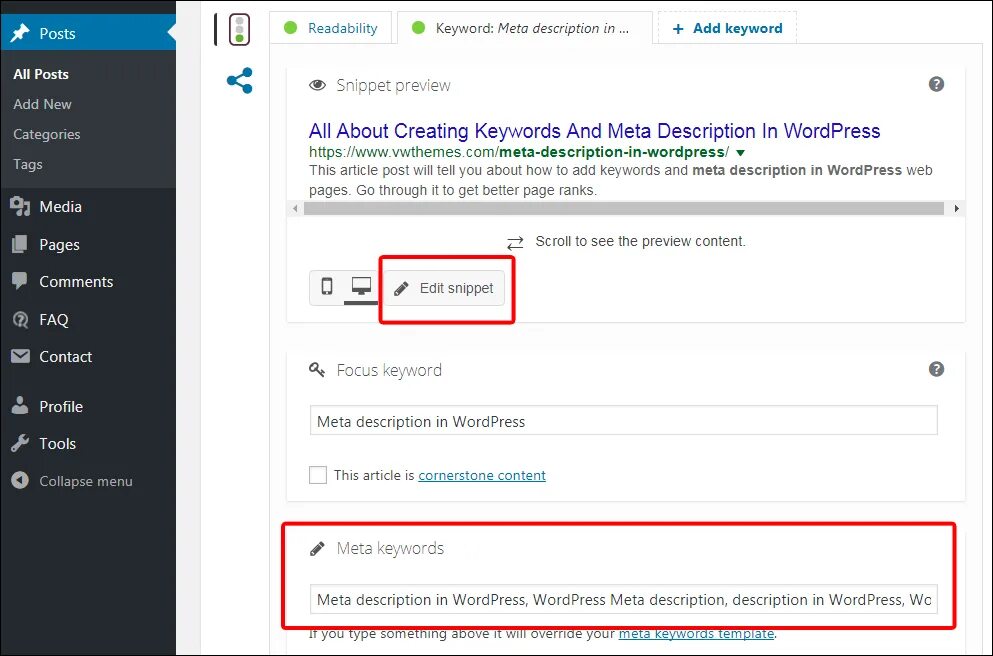The width and height of the screenshot is (993, 656).
Task: Click the green Readability status dot
Action: pyautogui.click(x=290, y=28)
